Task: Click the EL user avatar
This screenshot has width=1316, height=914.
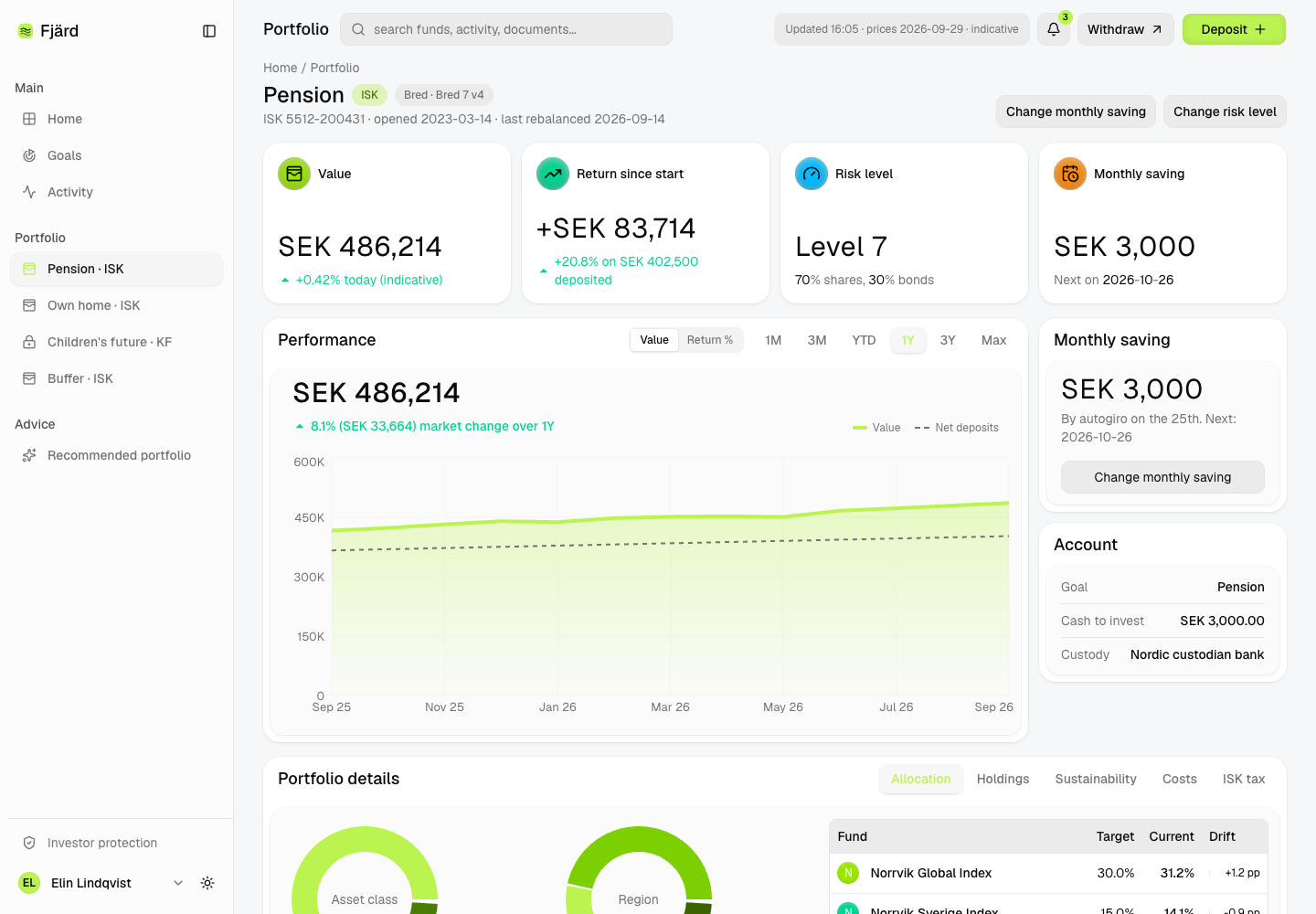Action: pos(29,883)
